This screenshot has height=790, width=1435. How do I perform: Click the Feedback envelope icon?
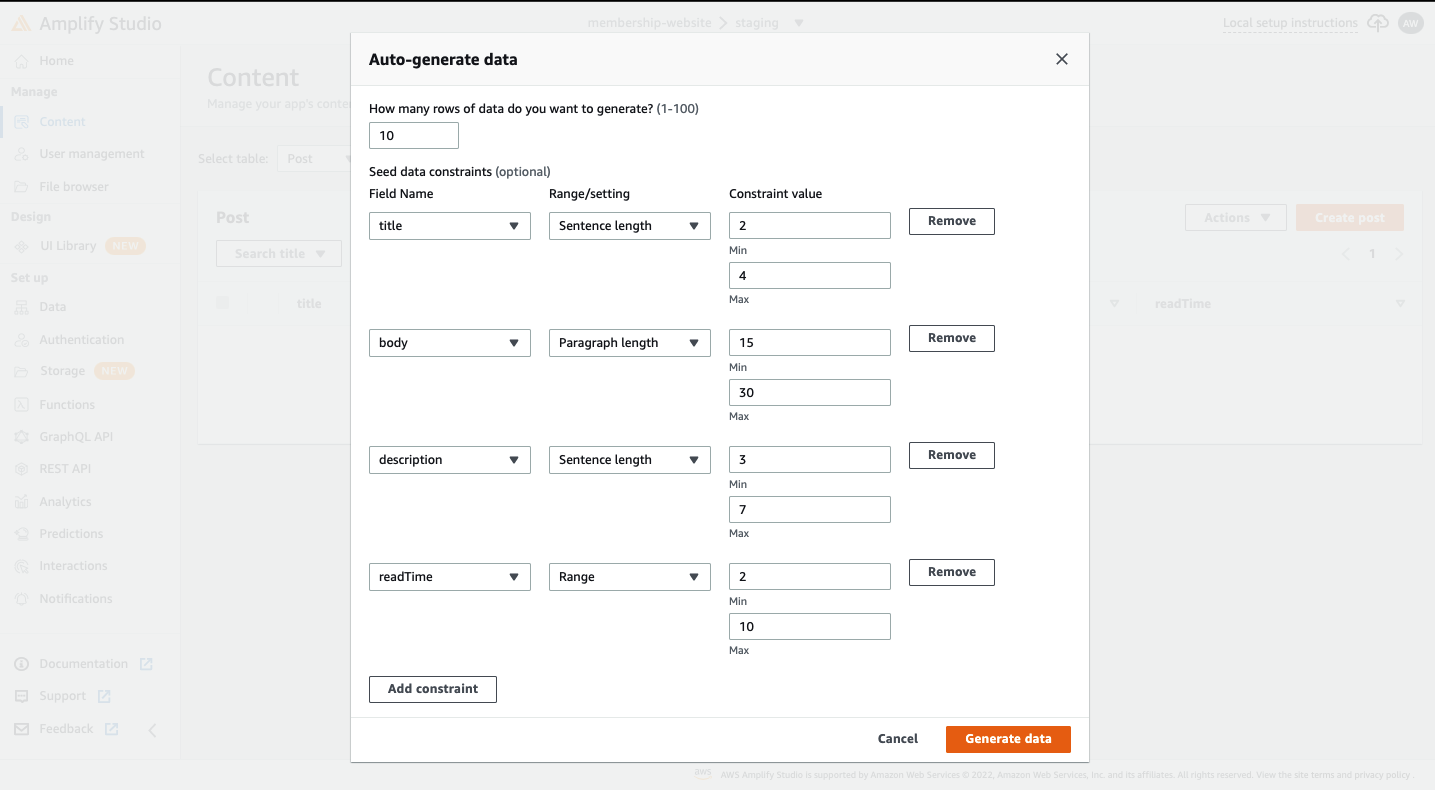pos(21,729)
